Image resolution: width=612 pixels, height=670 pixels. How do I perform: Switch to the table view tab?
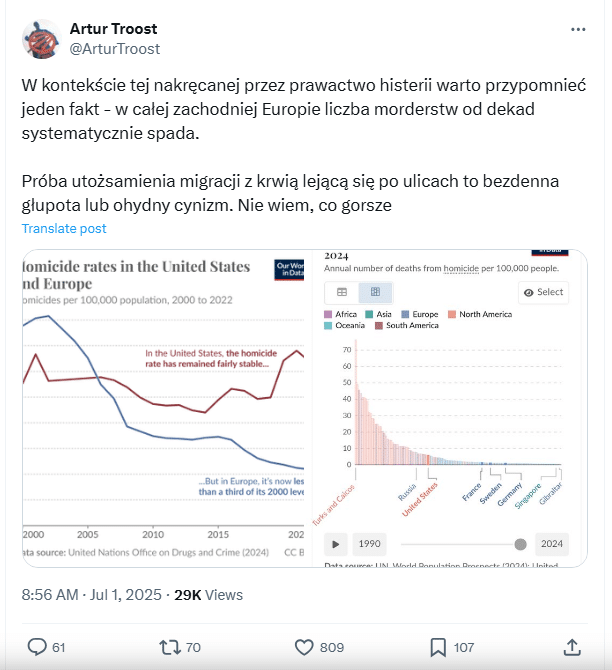(x=342, y=292)
